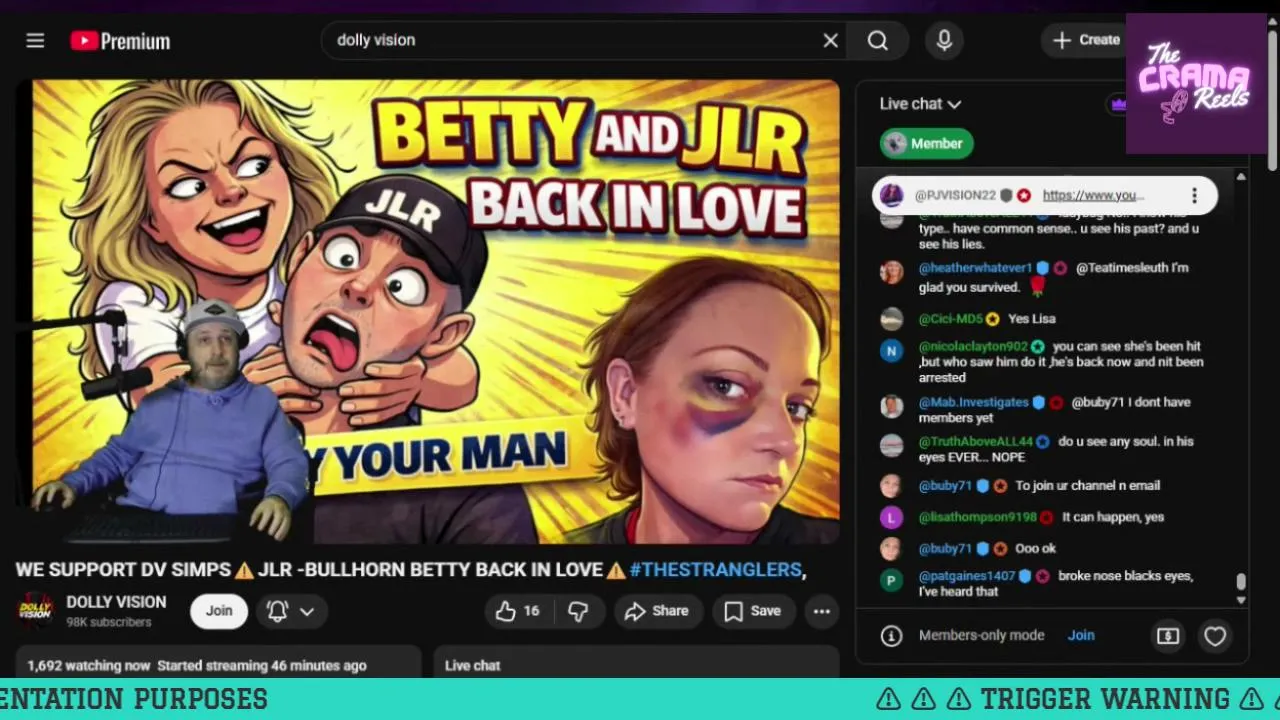
Task: Open @buby71 'Ooo ok' message author
Action: click(945, 549)
